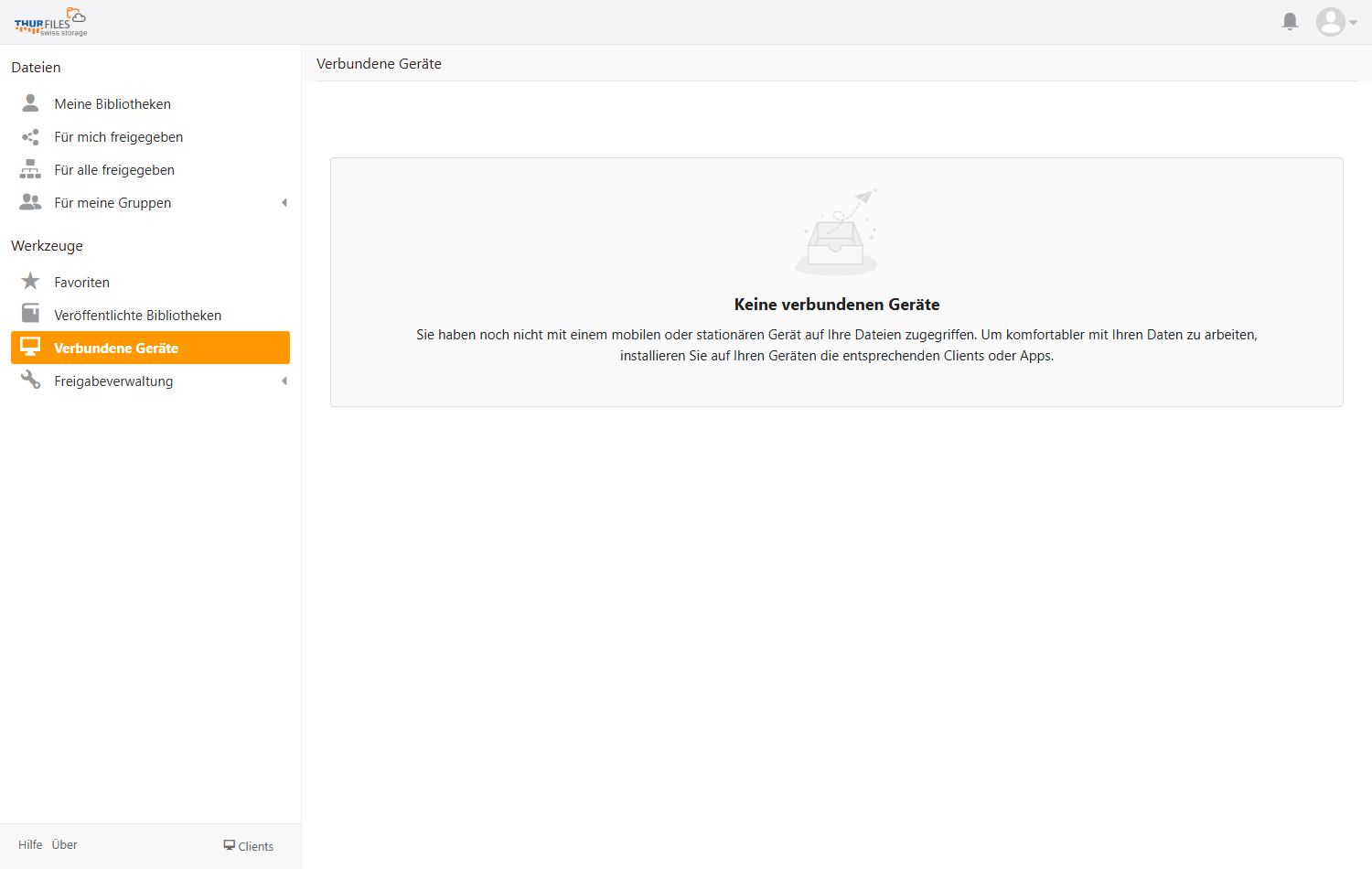Open the Hilfe link
Screen dimensions: 1372x869
pyautogui.click(x=30, y=845)
